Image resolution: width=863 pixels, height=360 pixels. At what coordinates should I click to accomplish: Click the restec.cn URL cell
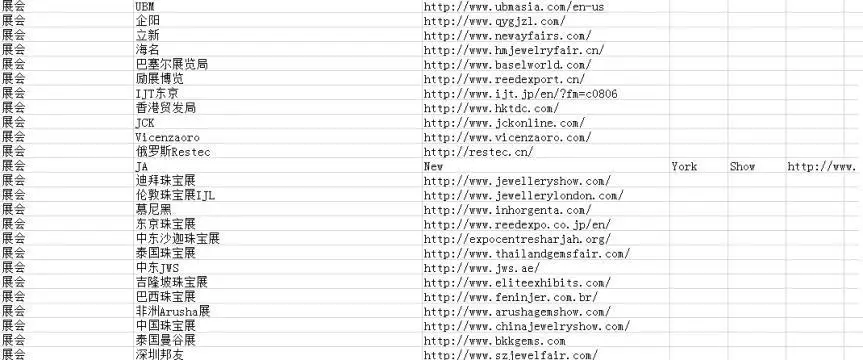(x=546, y=151)
